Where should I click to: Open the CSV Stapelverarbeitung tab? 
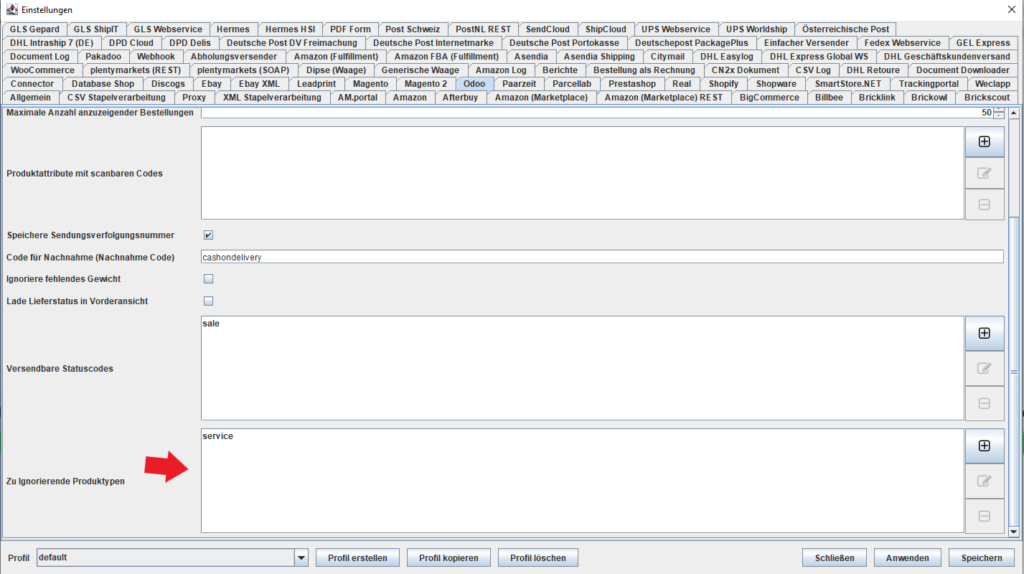(116, 97)
